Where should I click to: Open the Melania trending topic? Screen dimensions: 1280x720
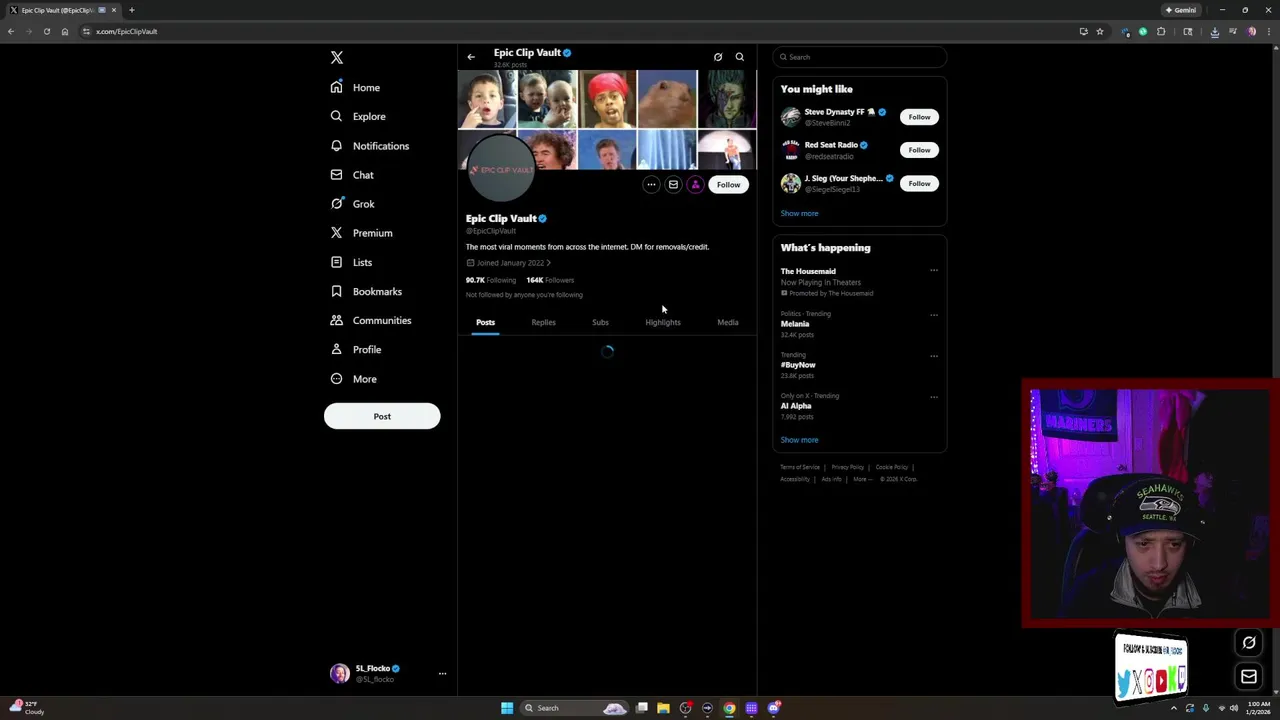point(795,324)
